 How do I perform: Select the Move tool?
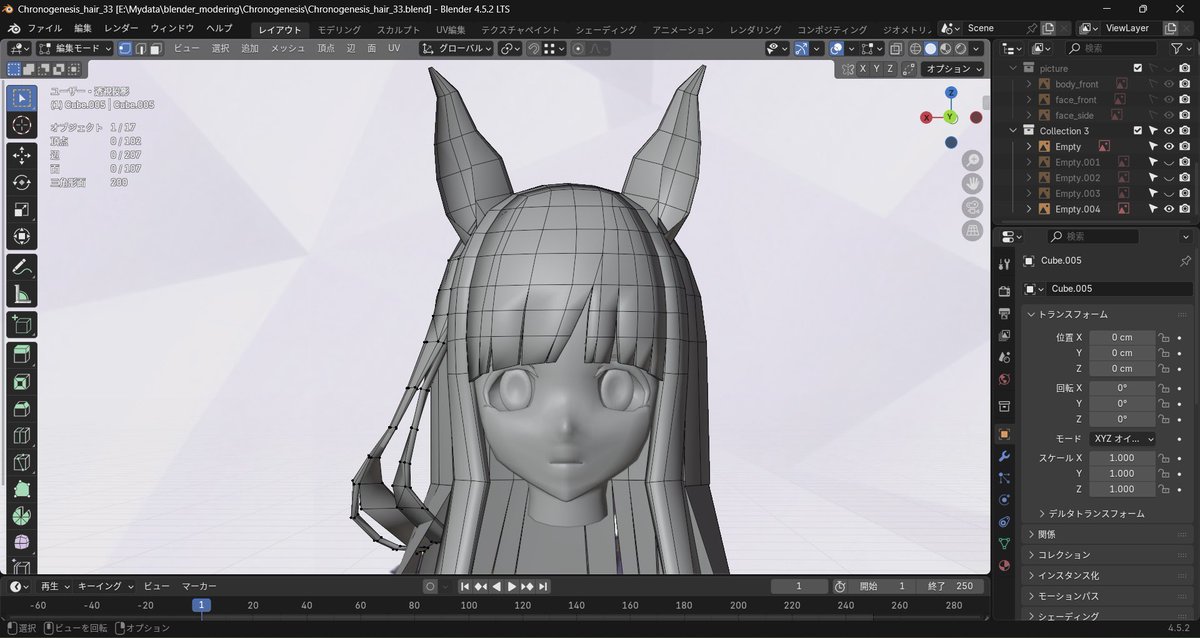click(x=22, y=156)
